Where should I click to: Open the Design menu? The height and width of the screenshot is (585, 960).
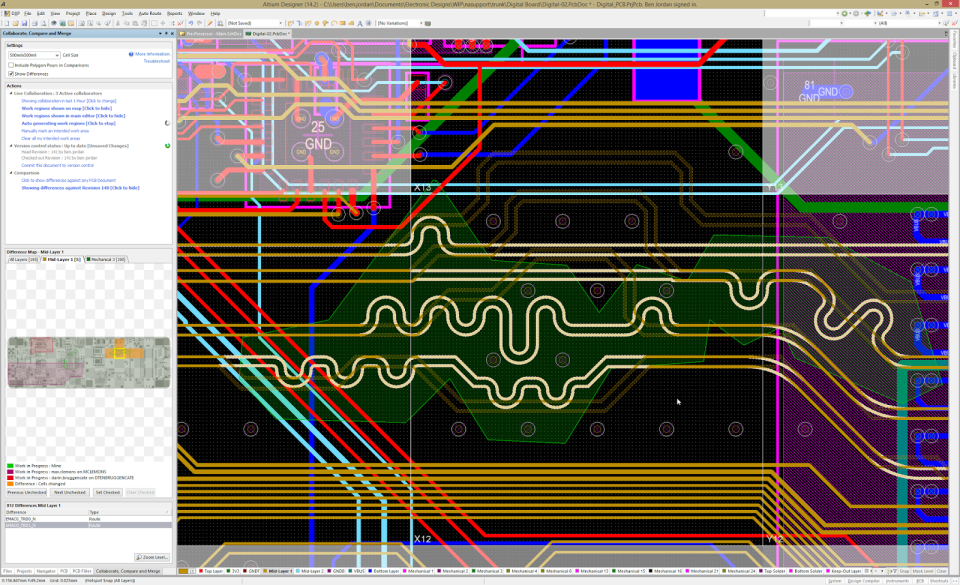(x=110, y=15)
